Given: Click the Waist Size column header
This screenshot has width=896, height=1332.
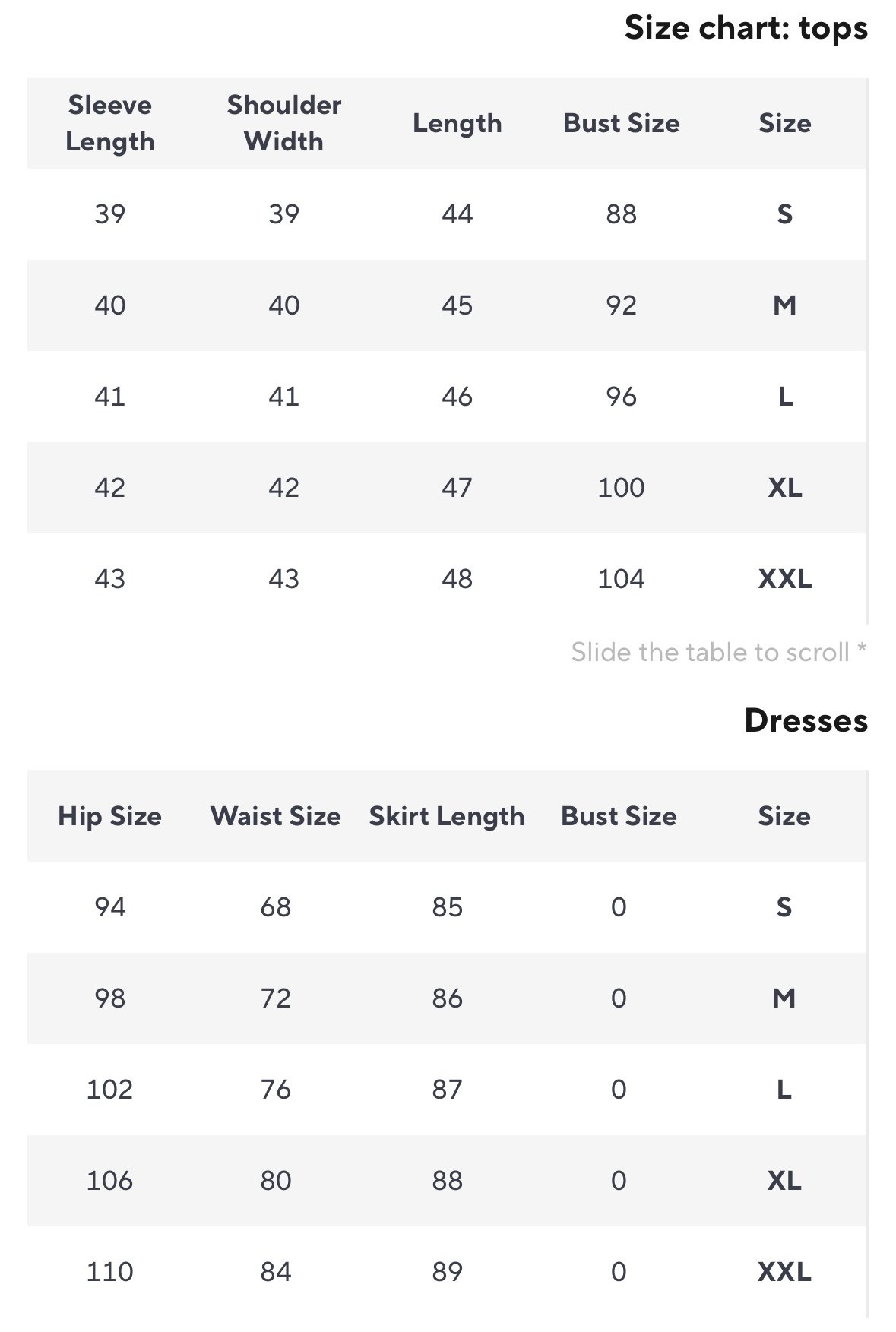Looking at the screenshot, I should tap(275, 816).
